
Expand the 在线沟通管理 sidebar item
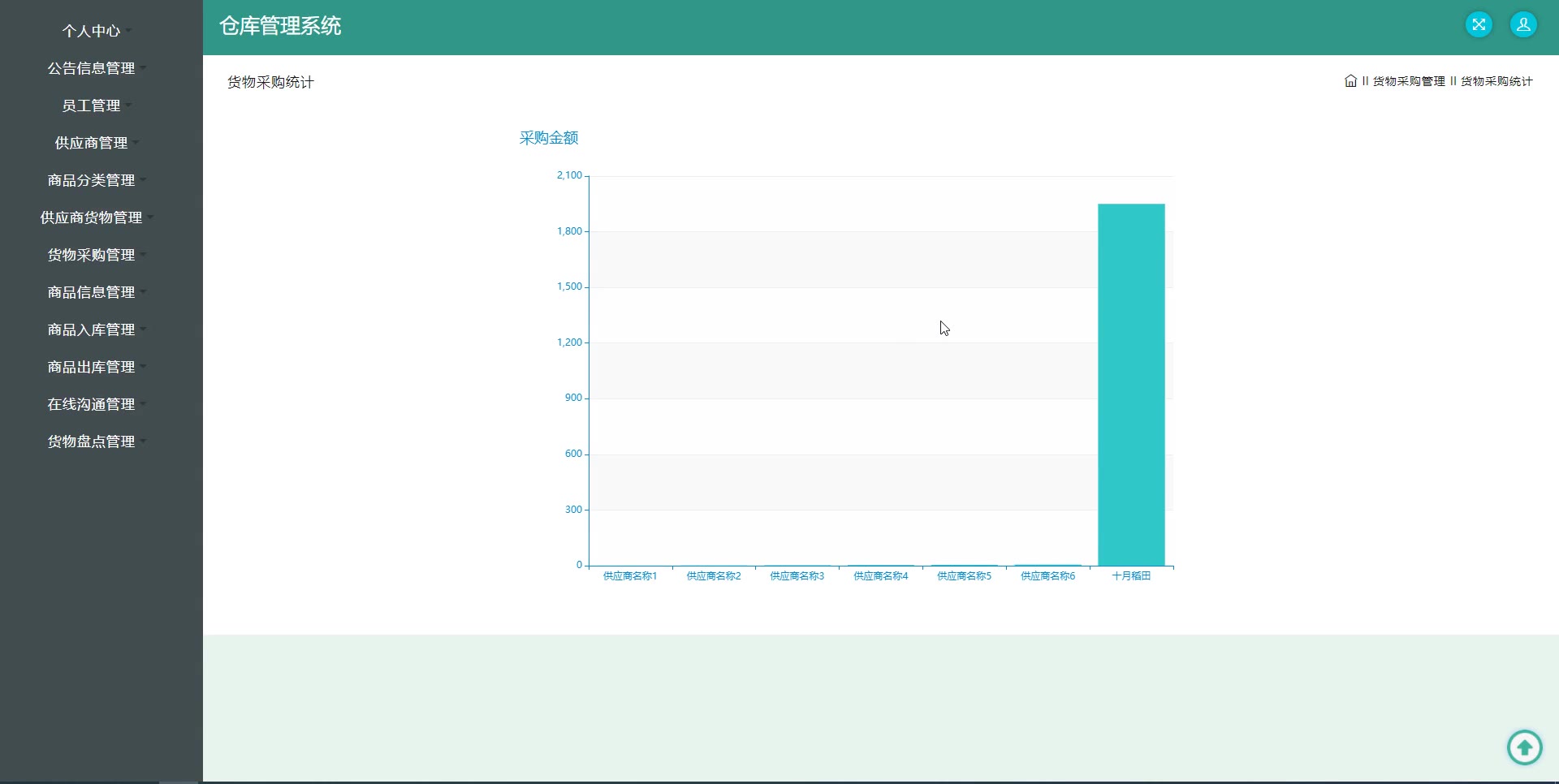click(91, 404)
